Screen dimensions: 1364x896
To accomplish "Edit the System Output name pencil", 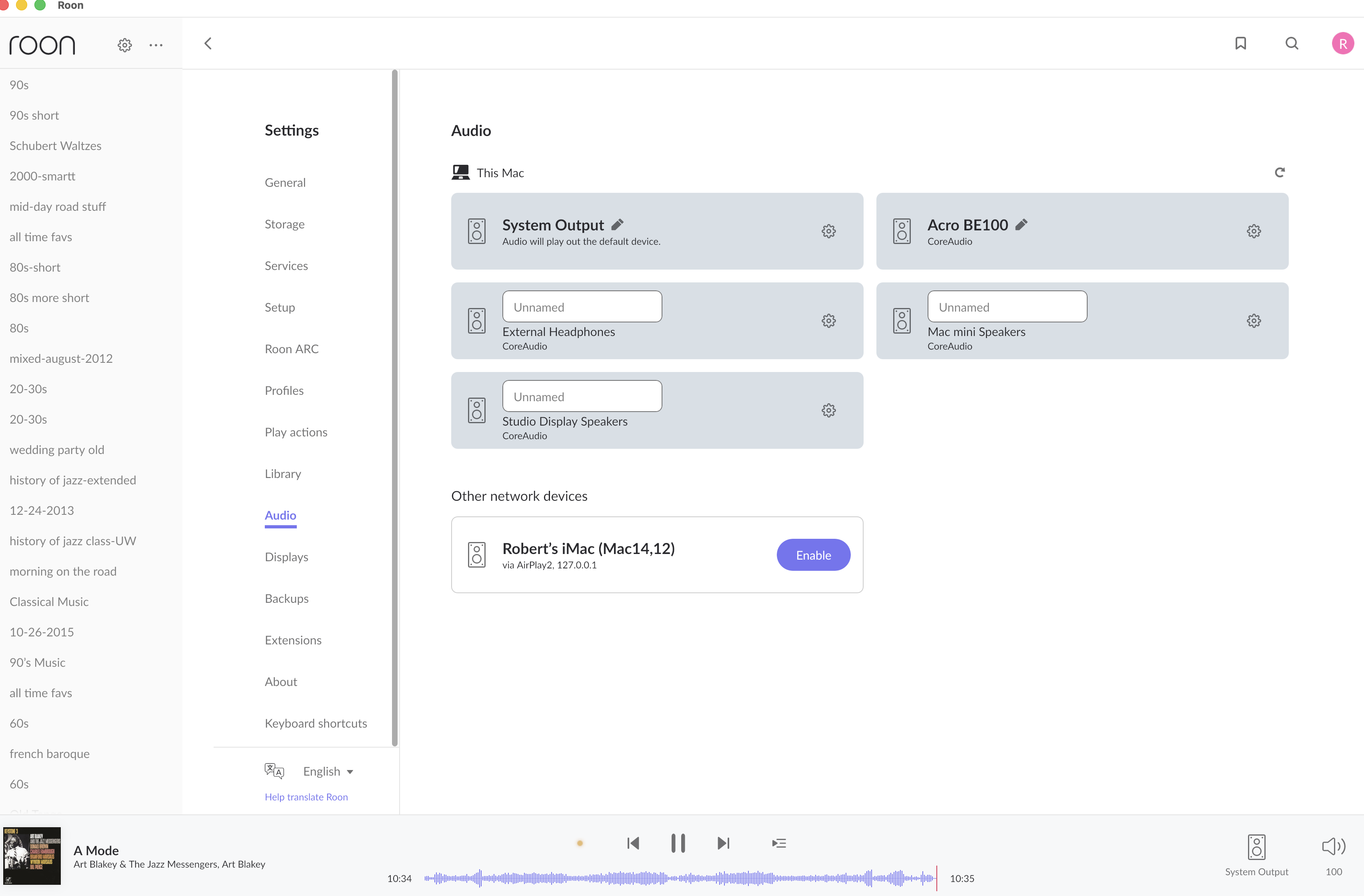I will [x=617, y=224].
